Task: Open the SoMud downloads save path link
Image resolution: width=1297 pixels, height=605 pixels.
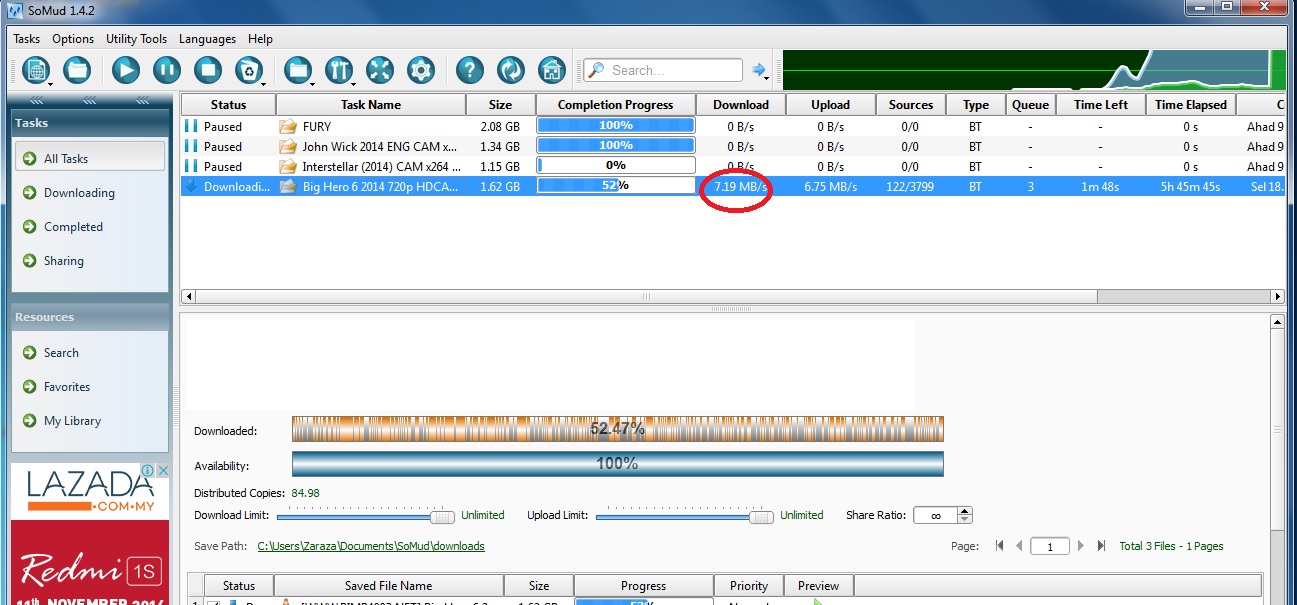Action: click(x=371, y=546)
